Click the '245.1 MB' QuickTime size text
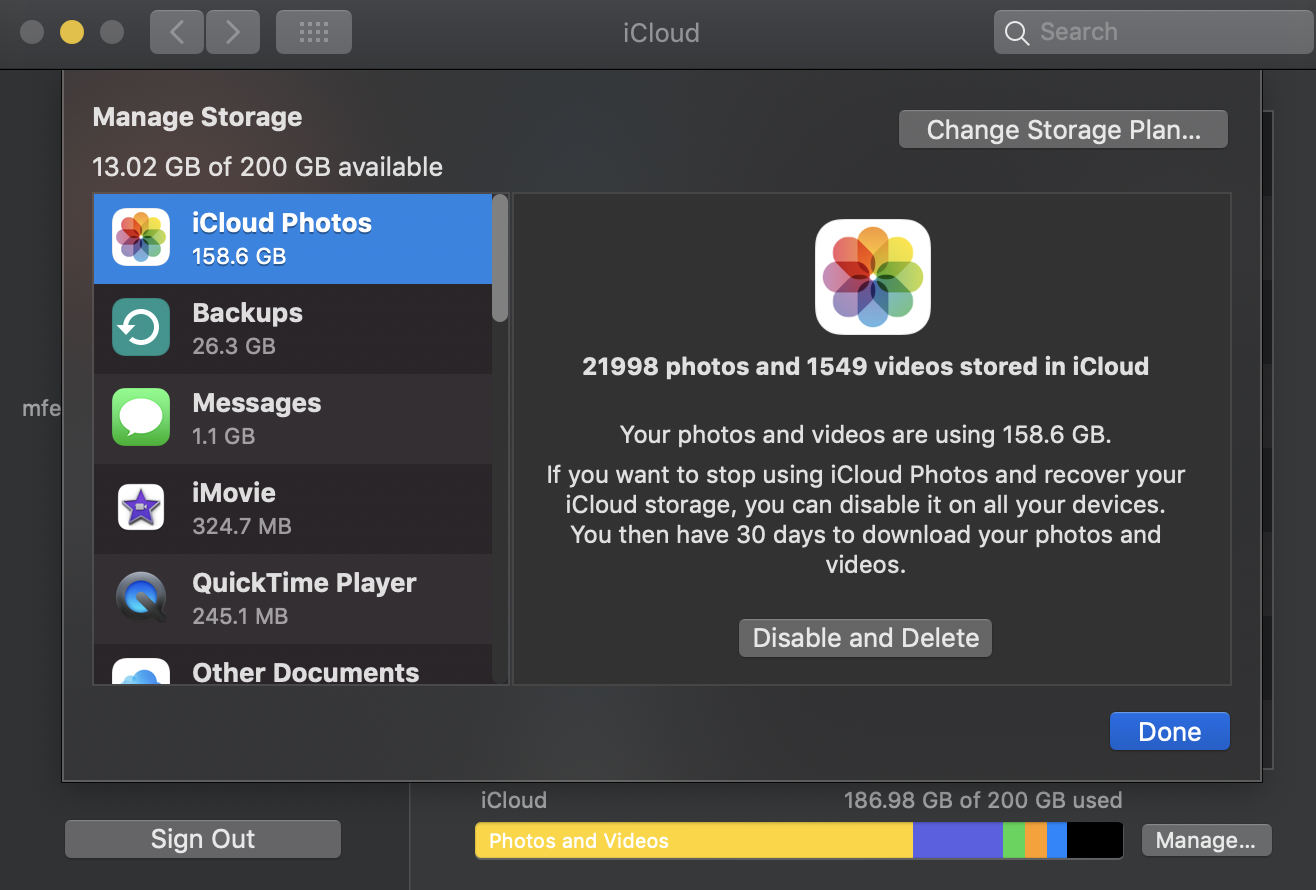The image size is (1316, 890). click(x=240, y=617)
